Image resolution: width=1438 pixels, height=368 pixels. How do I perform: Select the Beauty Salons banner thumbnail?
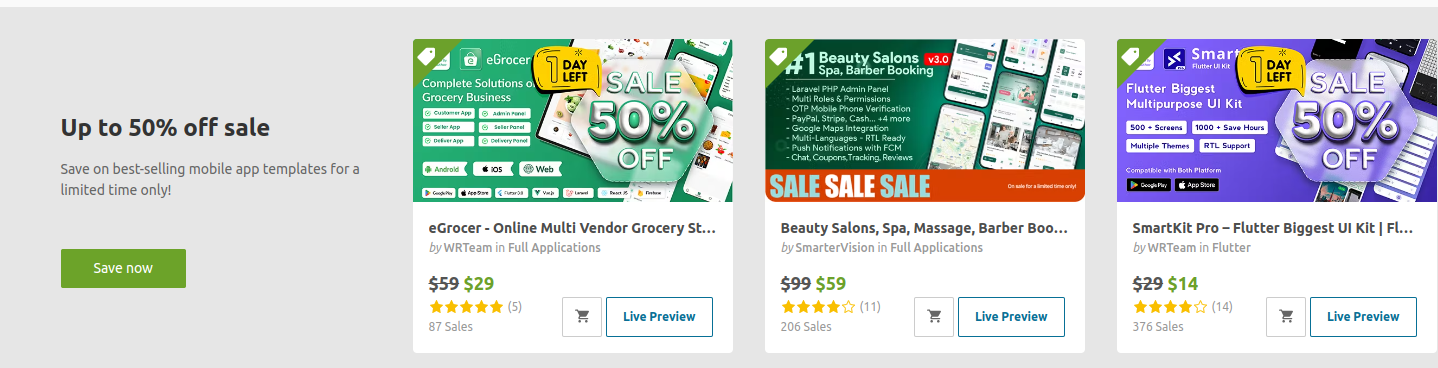point(925,121)
